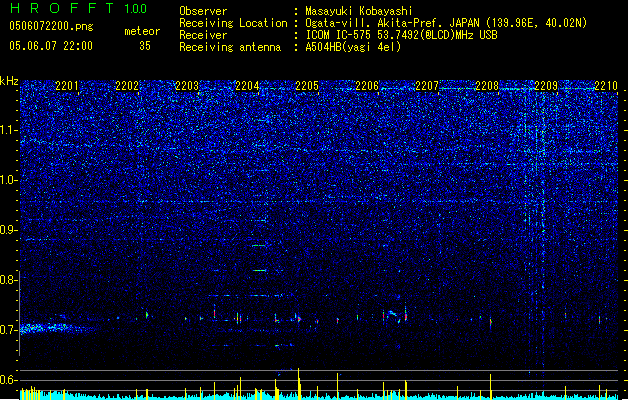
Task: Click the 'Observer' field label
Action: [x=203, y=11]
